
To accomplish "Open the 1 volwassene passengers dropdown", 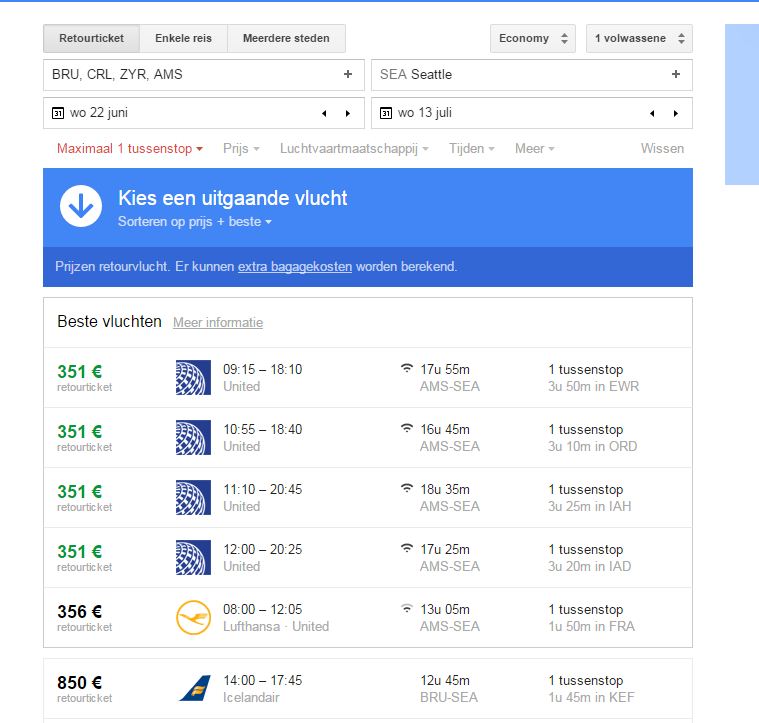I will [639, 39].
